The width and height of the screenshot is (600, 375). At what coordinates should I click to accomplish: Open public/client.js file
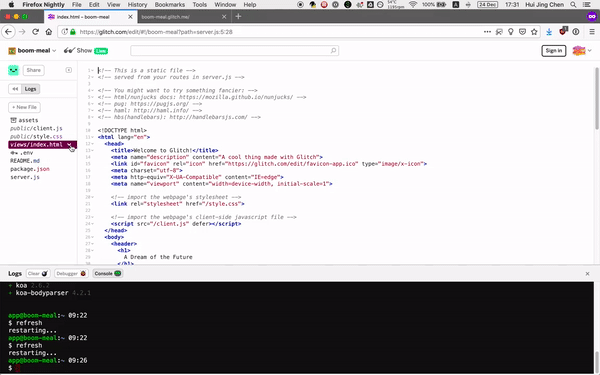pos(36,128)
